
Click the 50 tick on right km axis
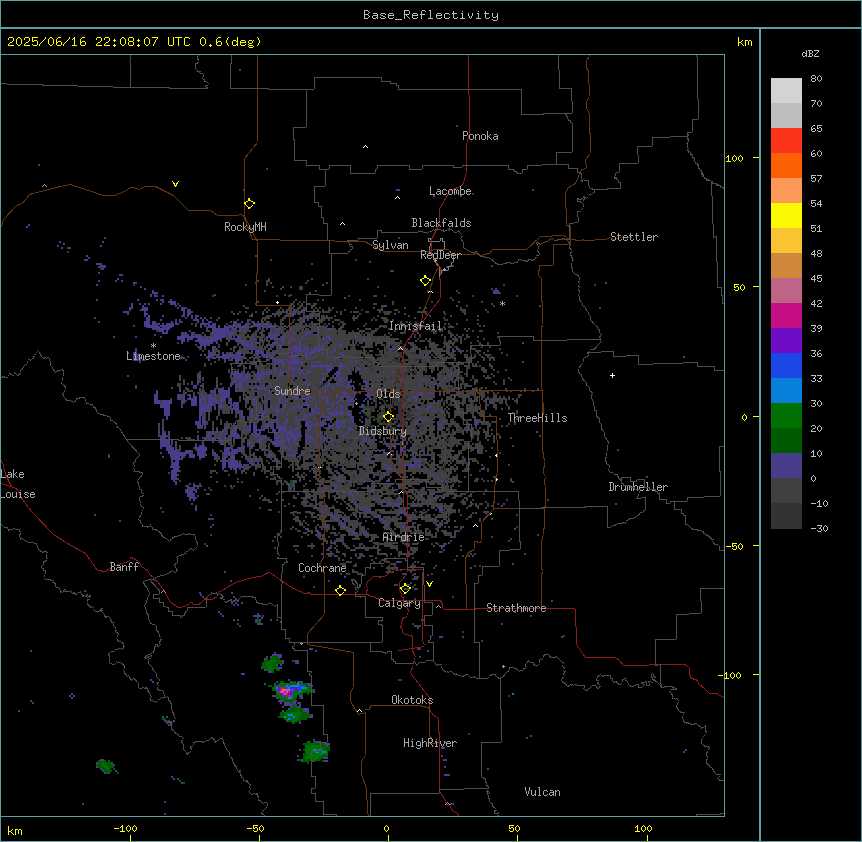coord(739,287)
